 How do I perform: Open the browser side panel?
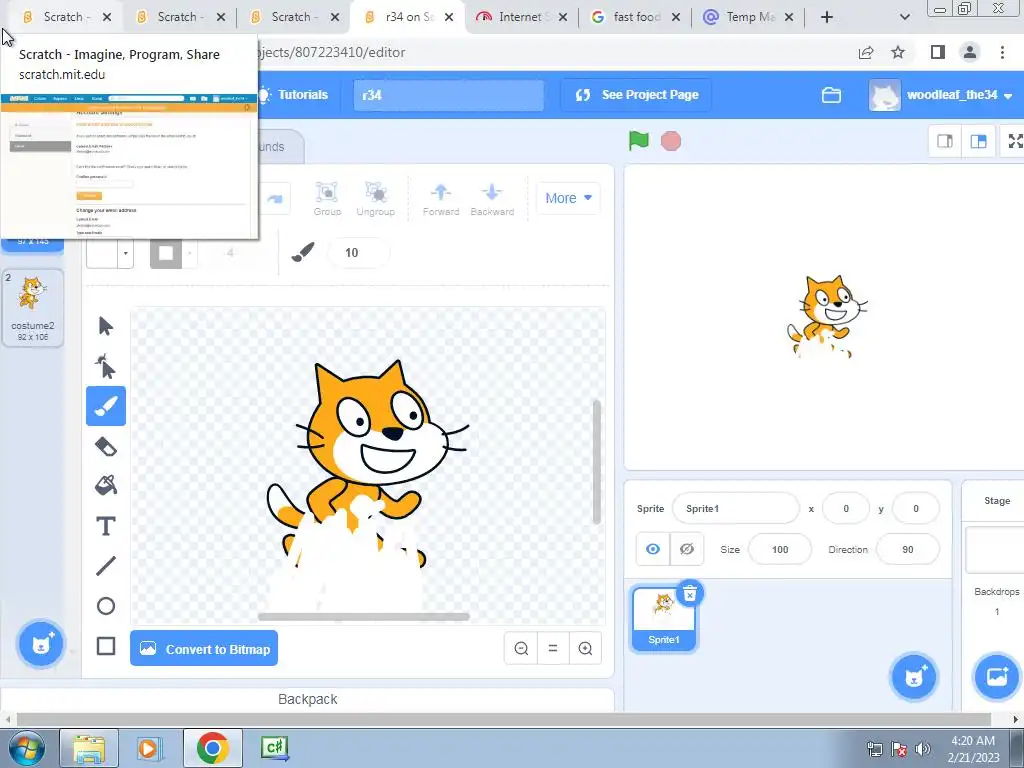[938, 52]
